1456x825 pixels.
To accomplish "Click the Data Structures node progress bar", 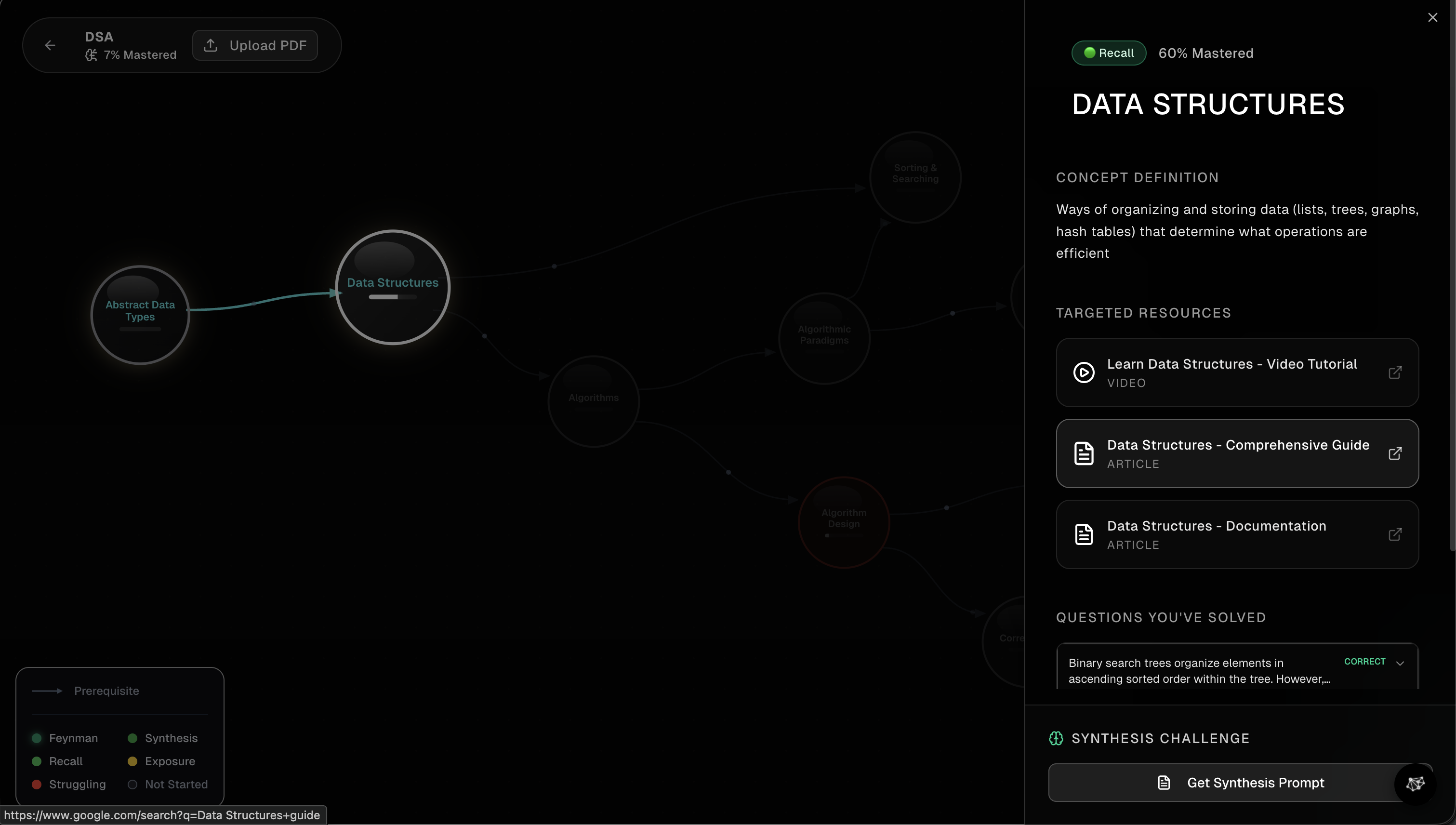I will click(x=392, y=297).
